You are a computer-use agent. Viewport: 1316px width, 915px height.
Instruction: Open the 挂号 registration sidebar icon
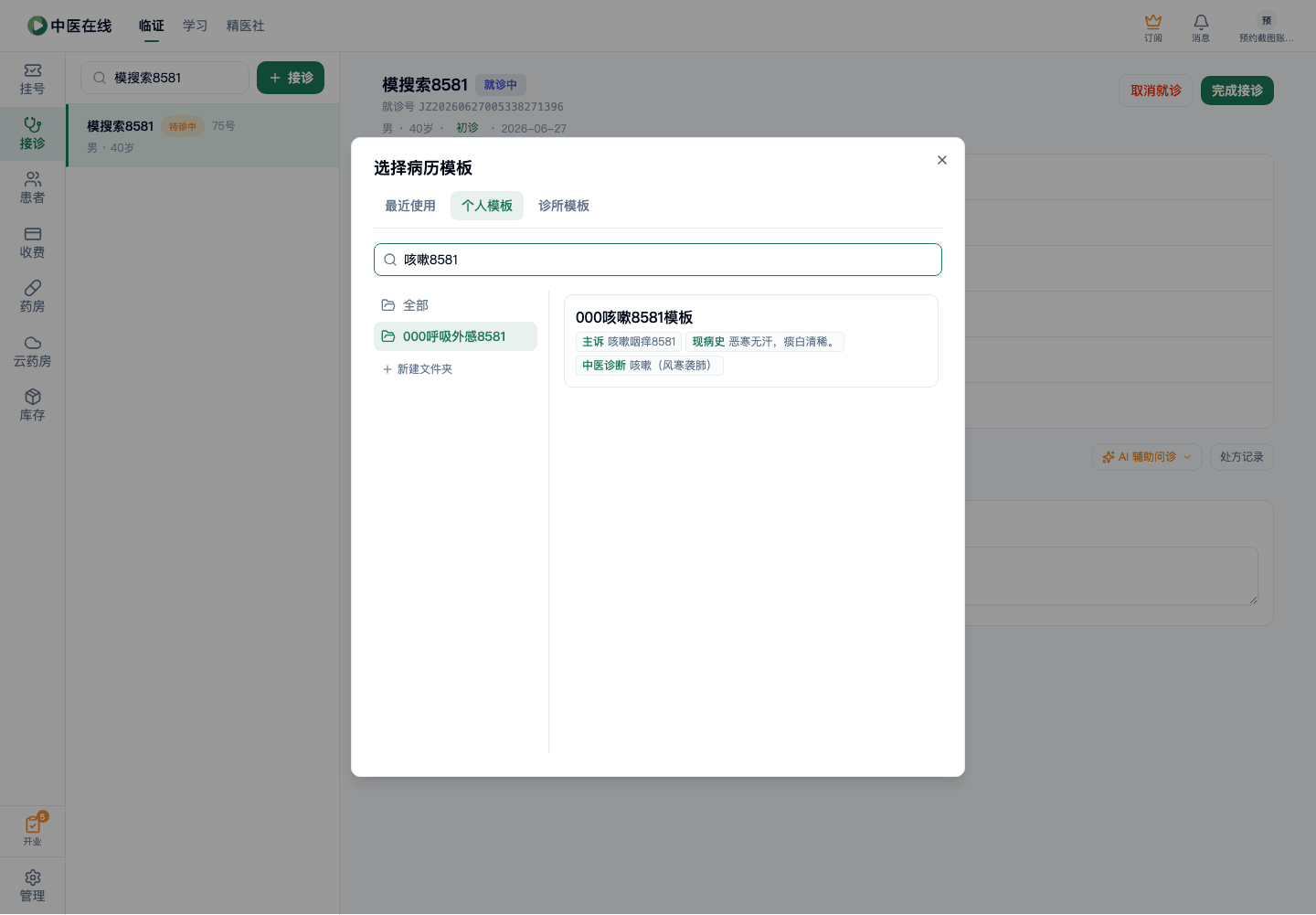point(33,80)
